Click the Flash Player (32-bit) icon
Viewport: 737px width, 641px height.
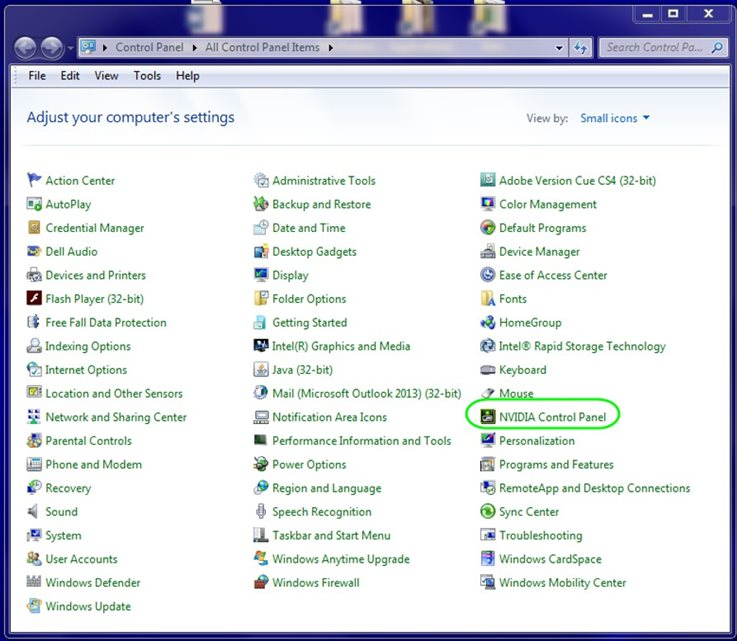34,298
